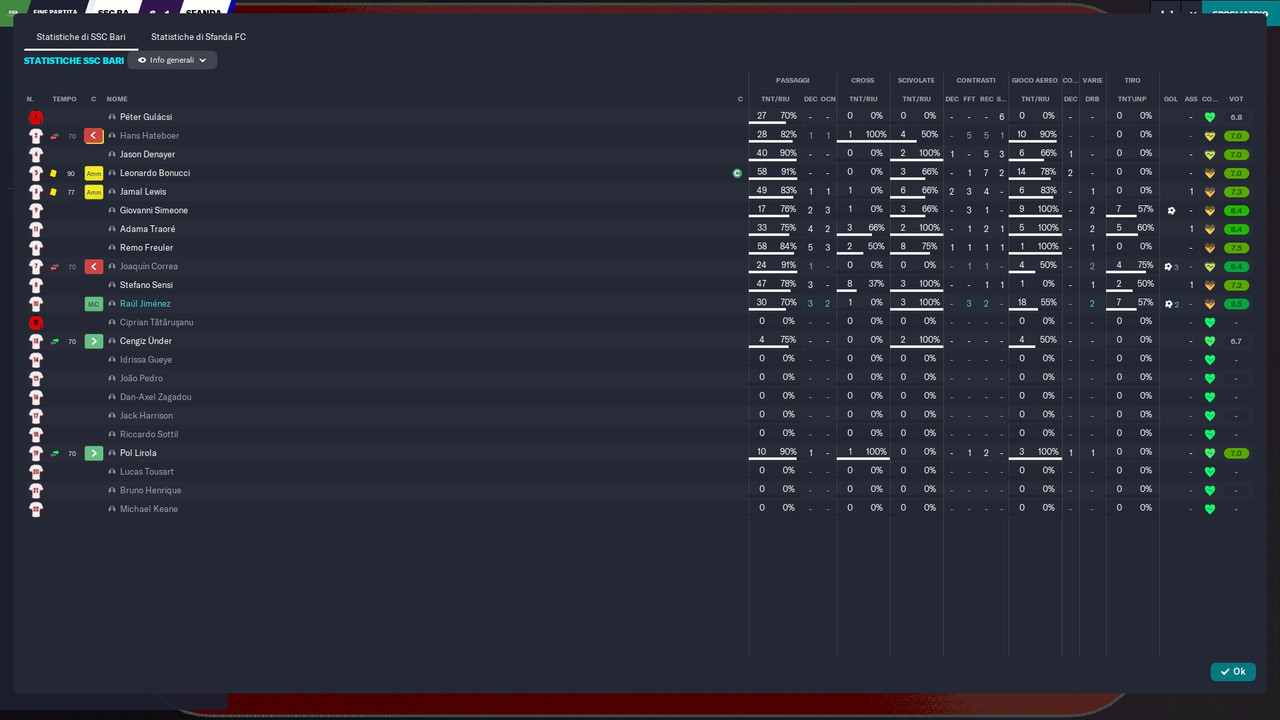Sort table by the NOME column header
The width and height of the screenshot is (1280, 720).
pos(117,99)
